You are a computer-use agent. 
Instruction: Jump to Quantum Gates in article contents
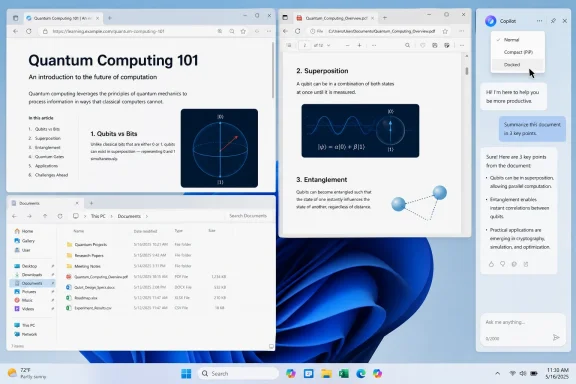[x=49, y=157]
